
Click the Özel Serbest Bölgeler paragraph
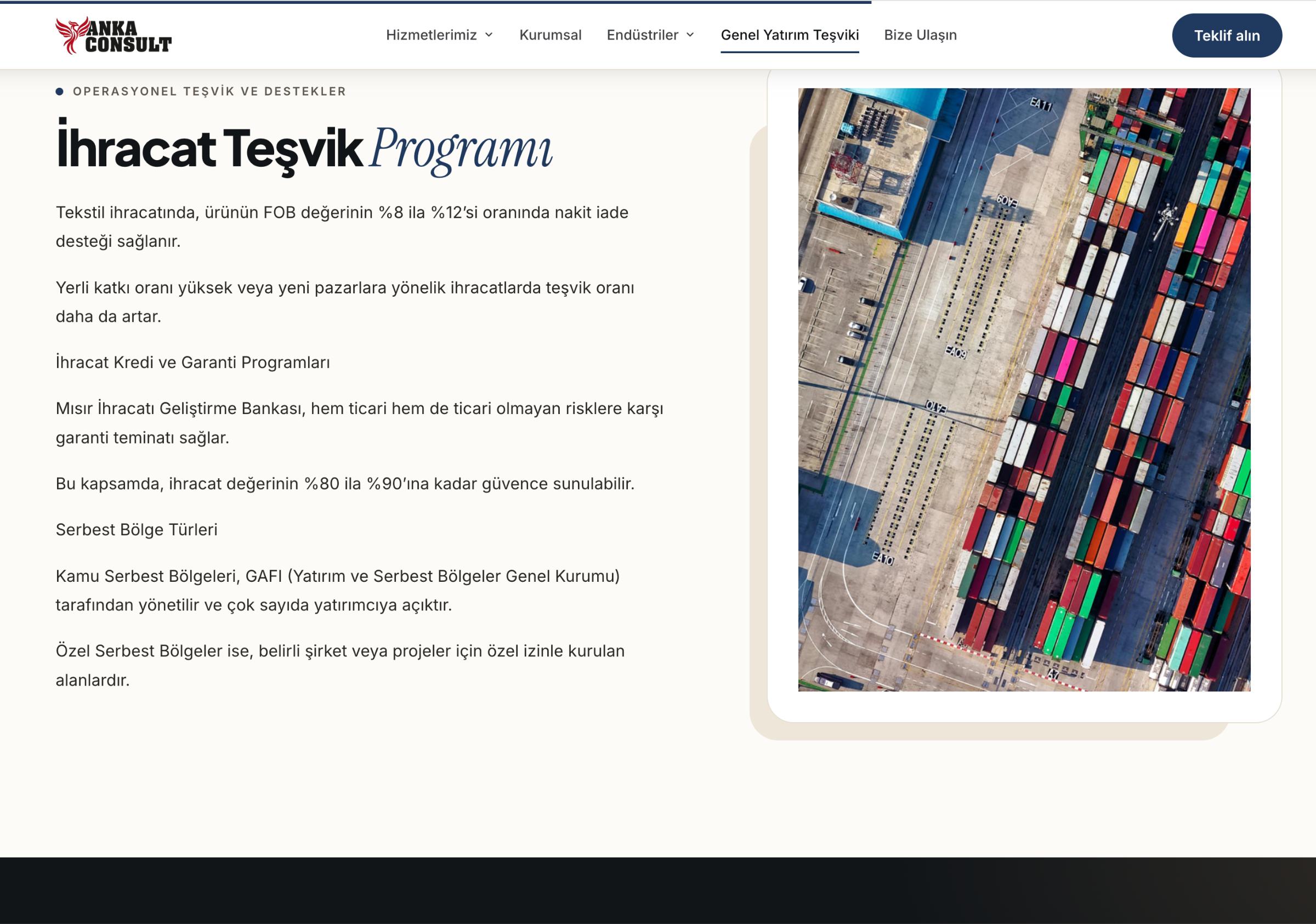coord(340,666)
